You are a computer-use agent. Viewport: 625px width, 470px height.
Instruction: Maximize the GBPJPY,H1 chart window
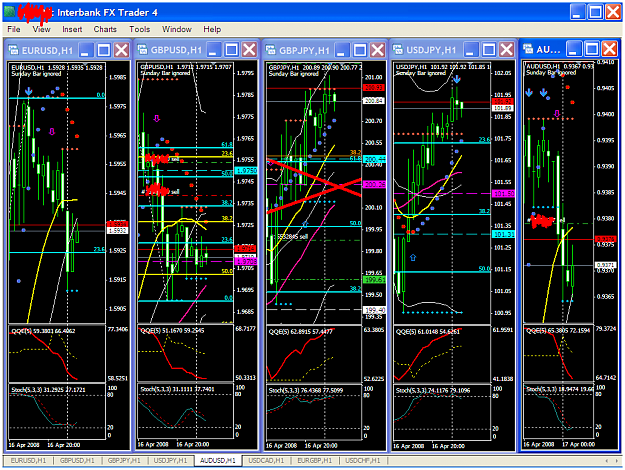(x=360, y=50)
